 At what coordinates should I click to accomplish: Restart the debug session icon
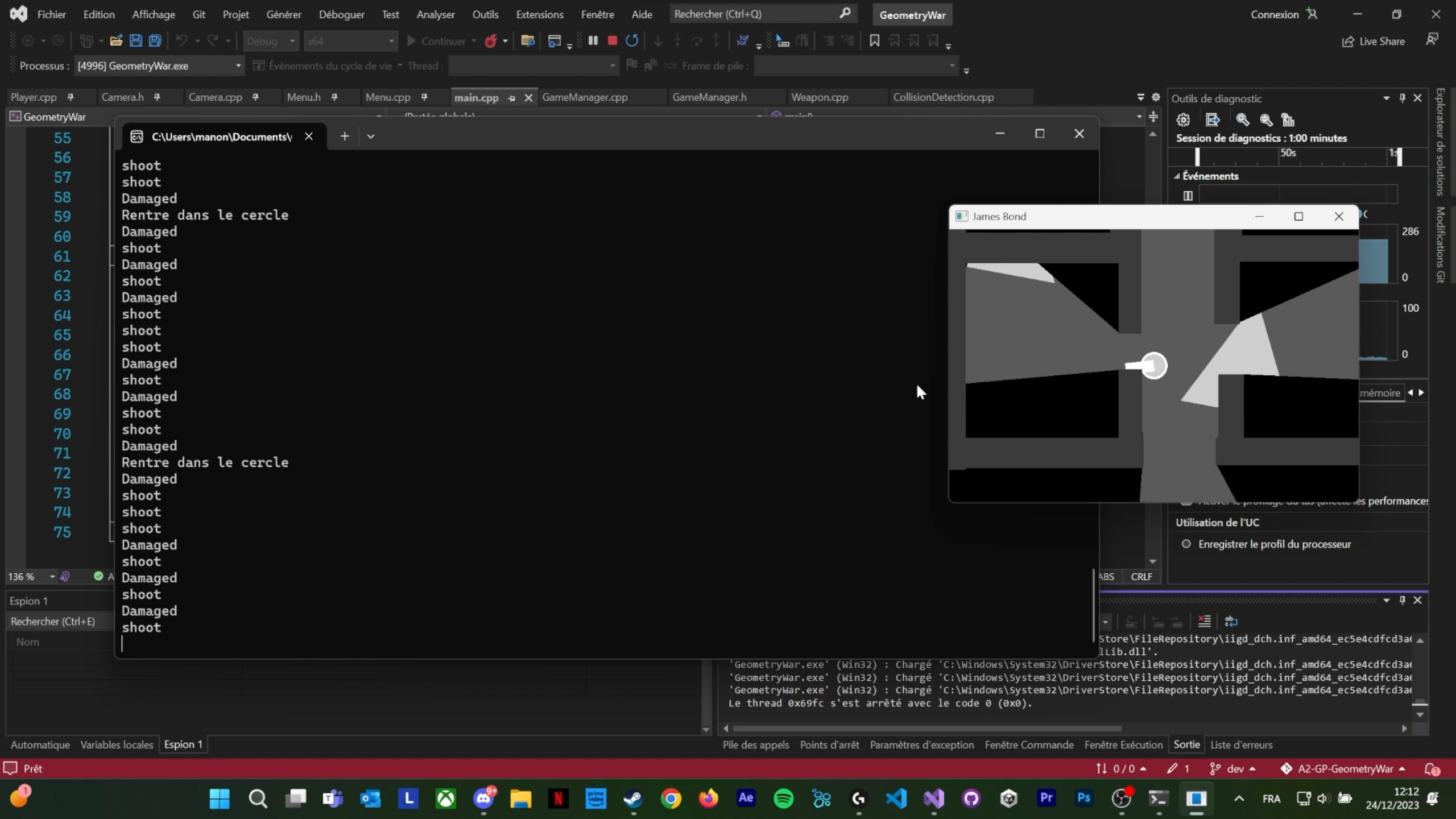click(x=632, y=40)
